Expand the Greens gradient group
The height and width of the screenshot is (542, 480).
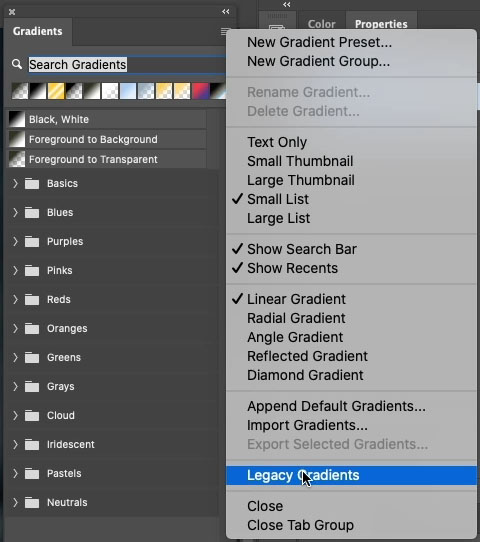point(15,357)
